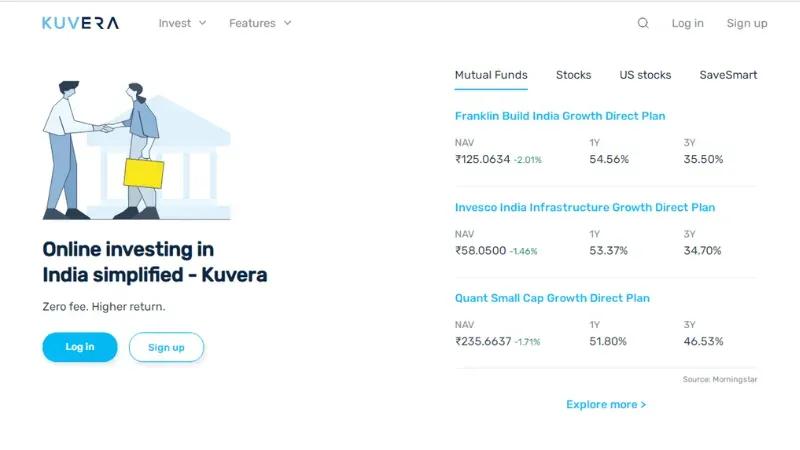Expand the Invest dropdown menu
Screen dimensions: 800x450
182,23
